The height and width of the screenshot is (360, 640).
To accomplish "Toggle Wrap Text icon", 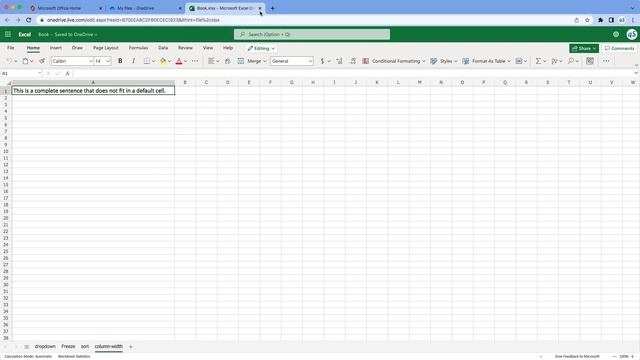I will (227, 61).
